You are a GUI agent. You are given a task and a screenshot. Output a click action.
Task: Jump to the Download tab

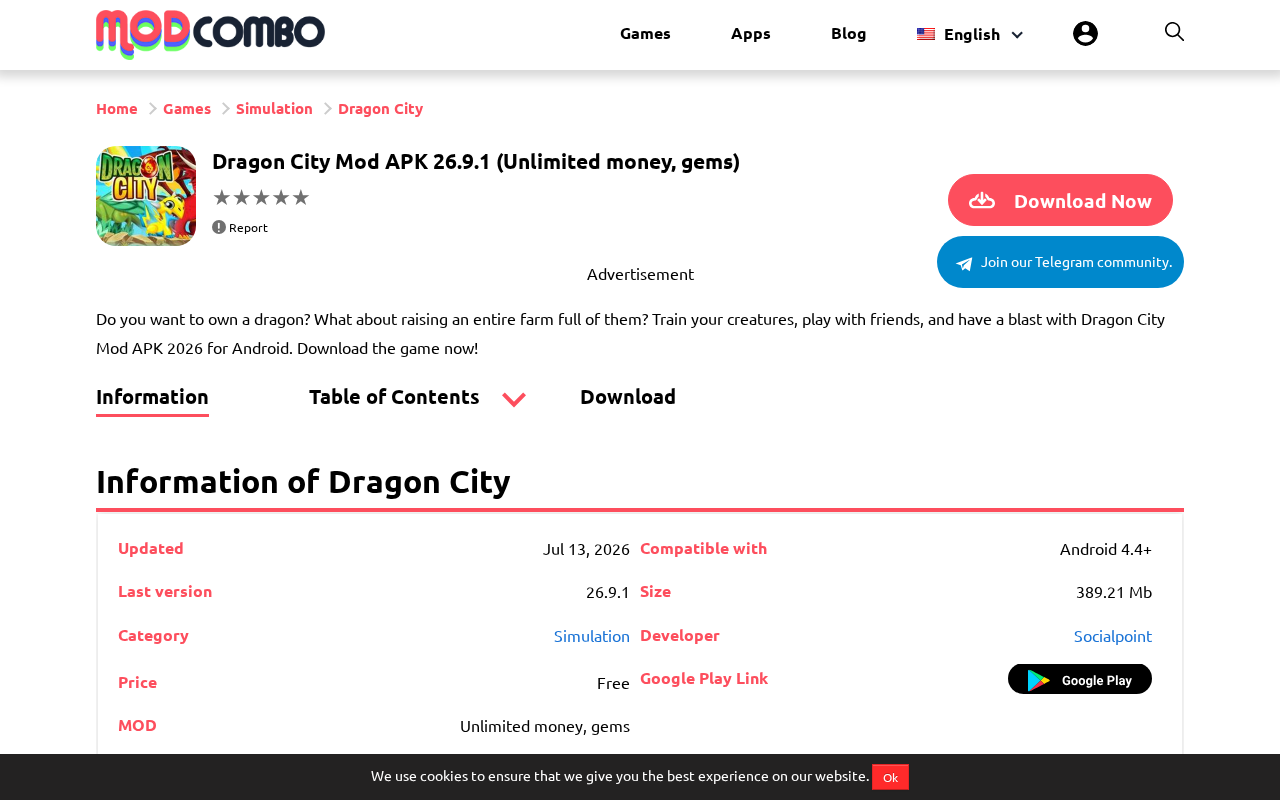[x=628, y=397]
